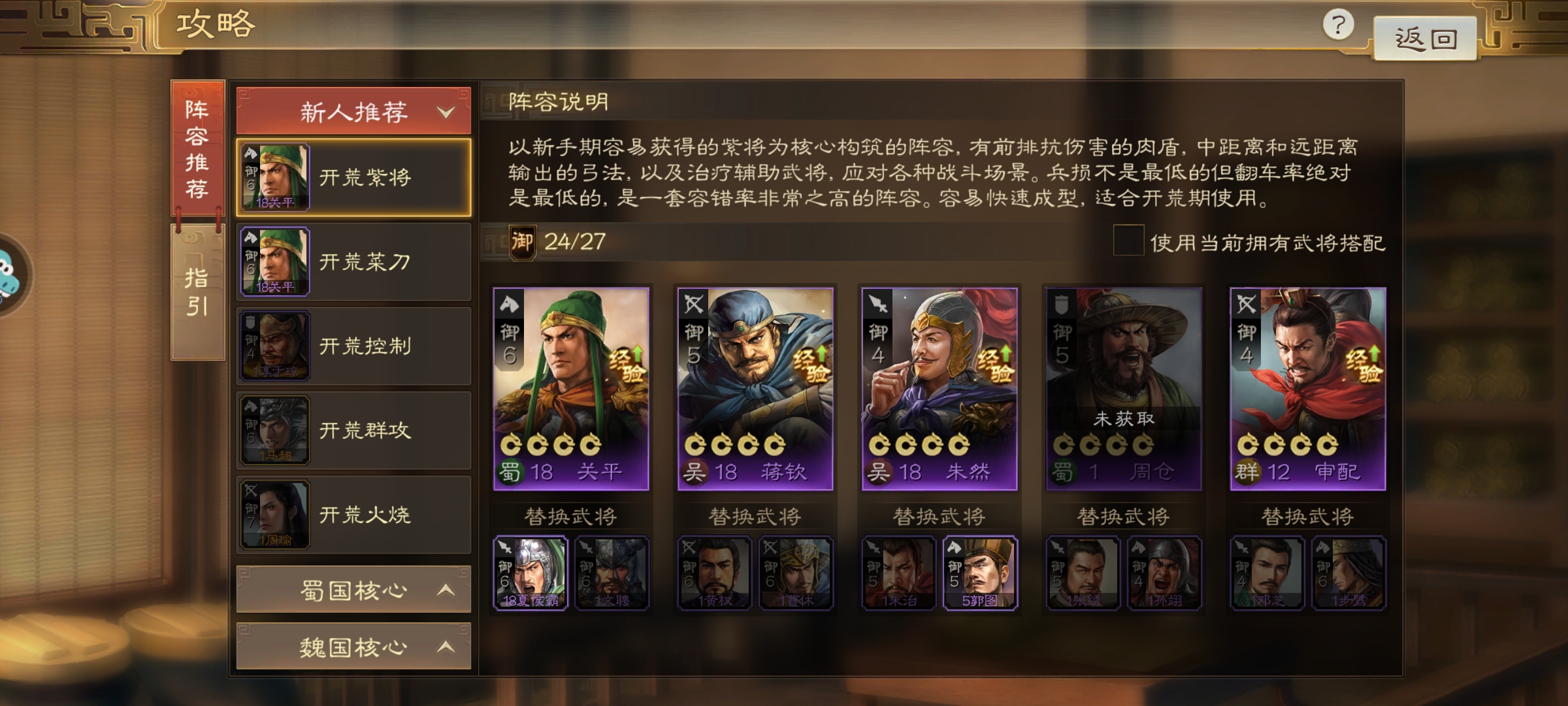Tap the blue mascot icon on left edge
The width and height of the screenshot is (1568, 706).
point(10,276)
